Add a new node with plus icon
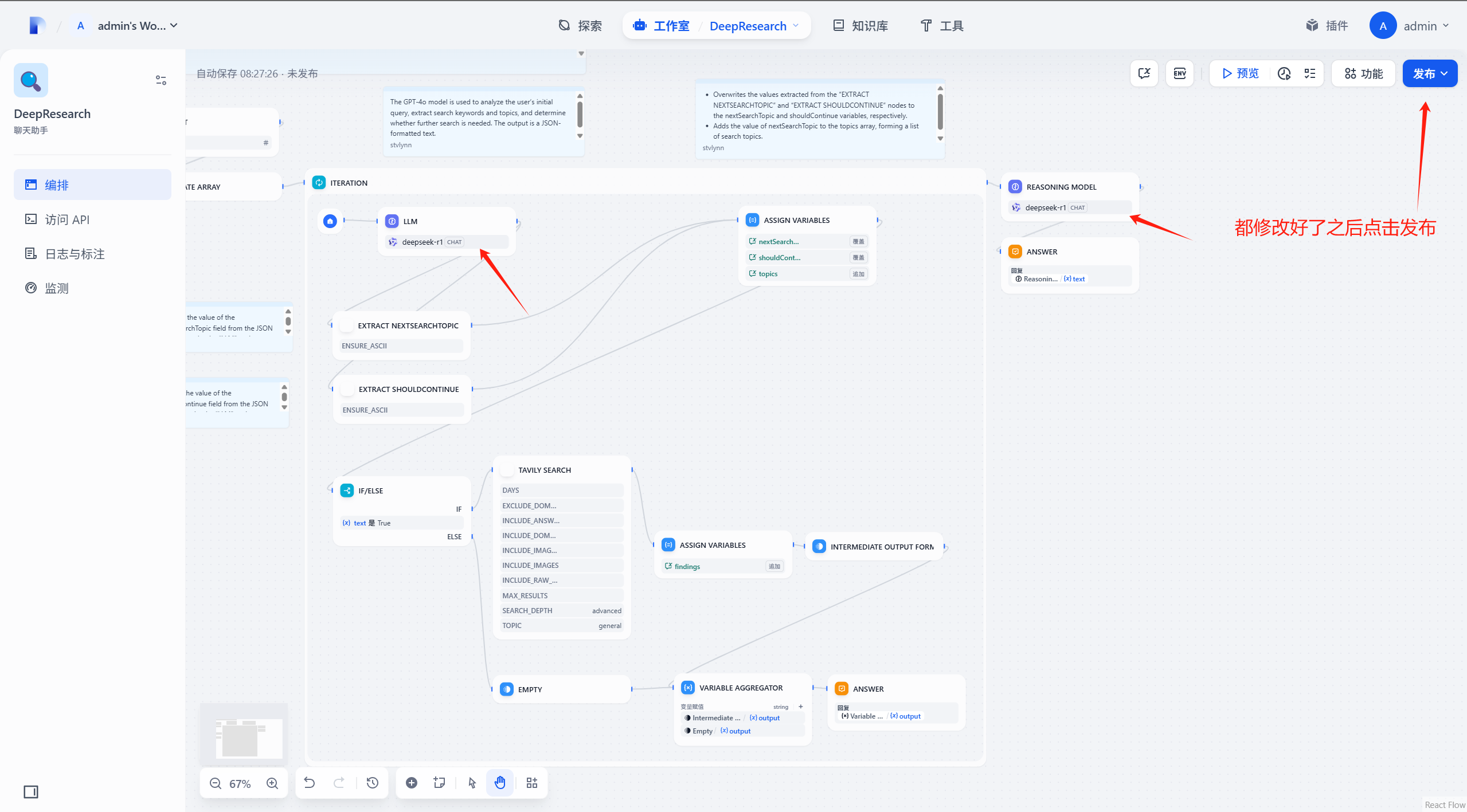This screenshot has height=812, width=1467. (x=412, y=783)
